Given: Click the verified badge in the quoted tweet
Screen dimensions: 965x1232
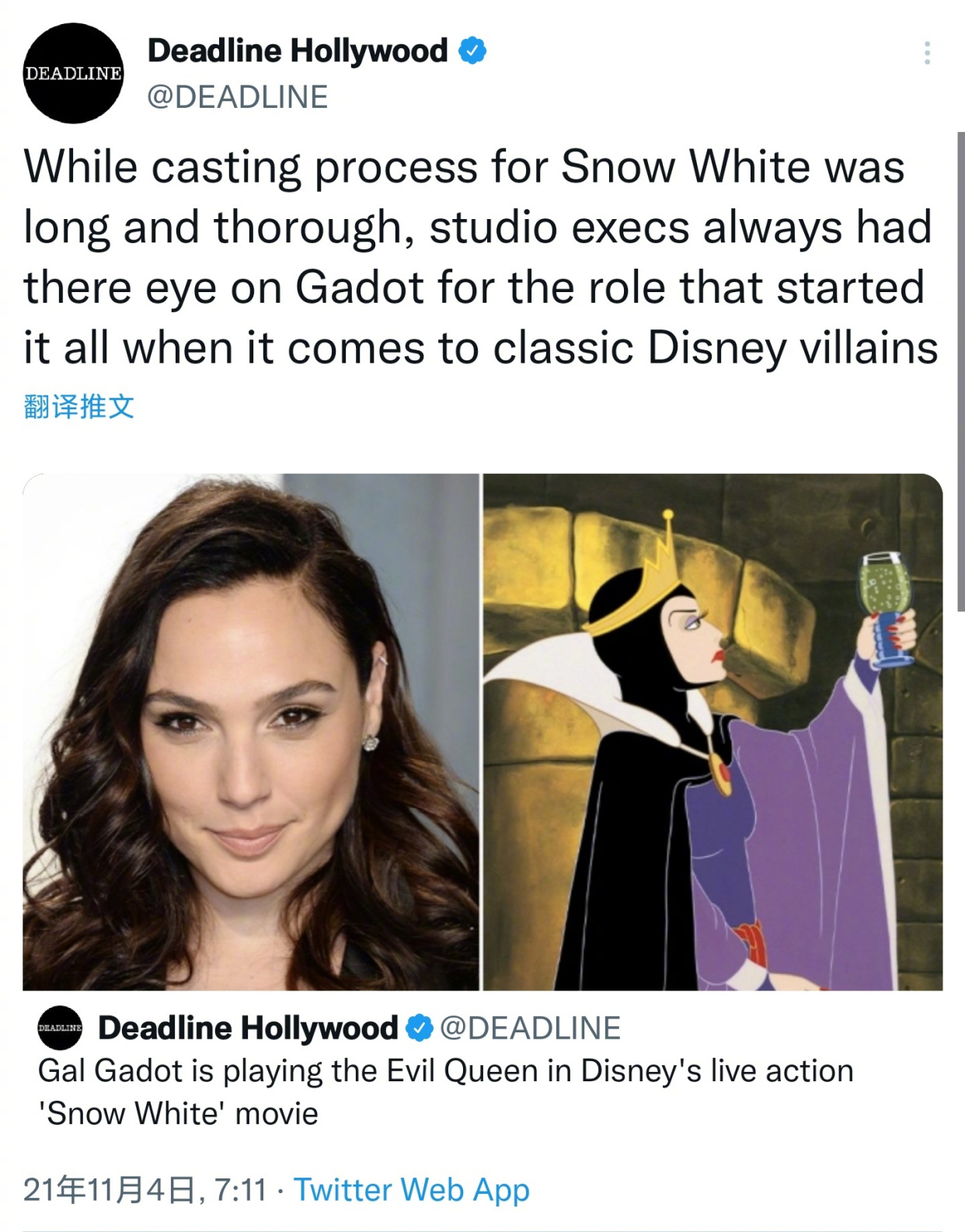Looking at the screenshot, I should [420, 1028].
